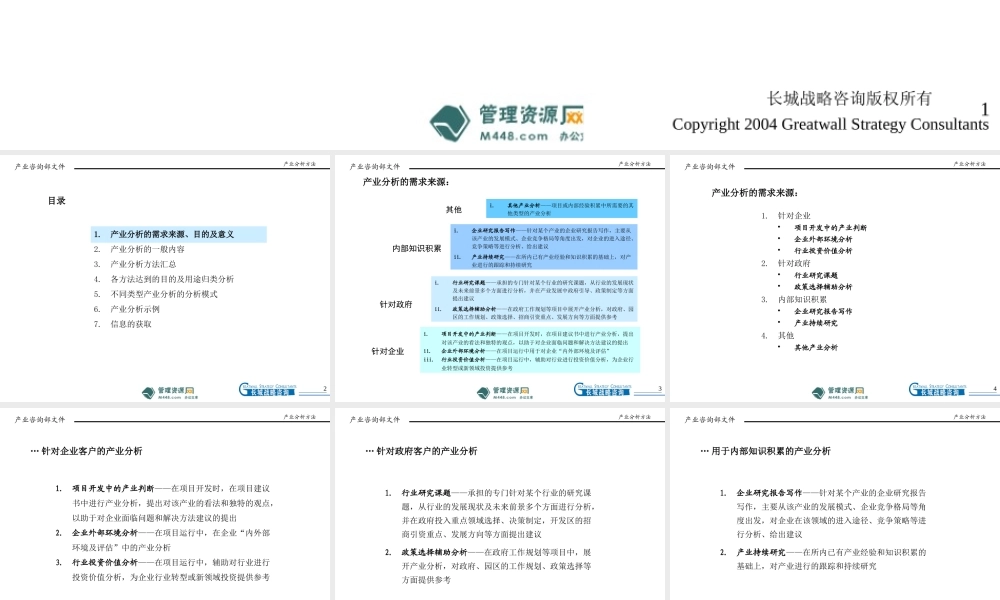The height and width of the screenshot is (600, 1000).
Task: Click the cyan box beside 针对企业
Action: (x=530, y=350)
